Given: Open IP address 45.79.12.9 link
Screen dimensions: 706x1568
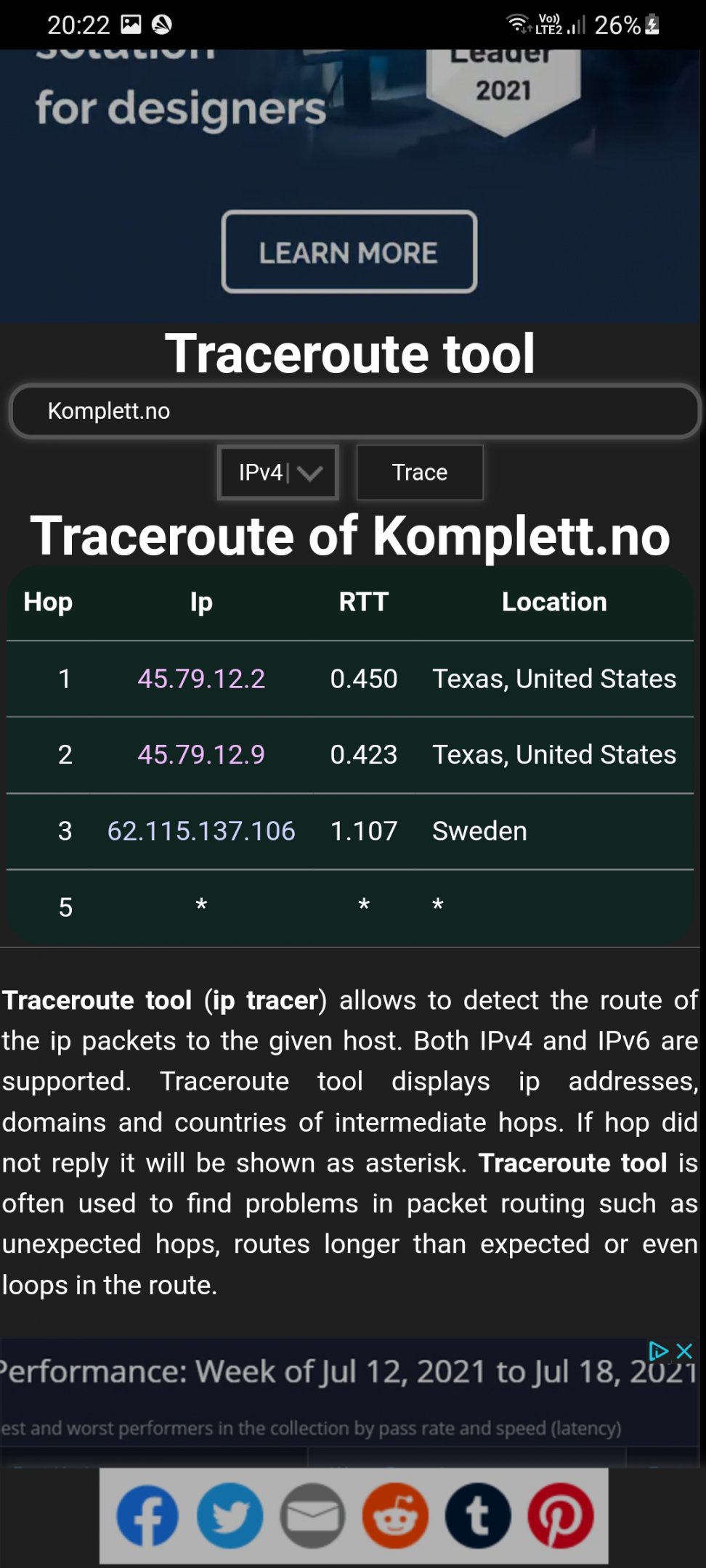Looking at the screenshot, I should point(201,755).
